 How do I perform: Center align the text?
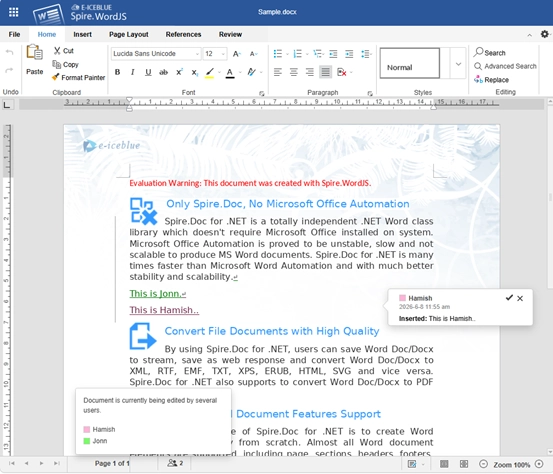(x=293, y=72)
